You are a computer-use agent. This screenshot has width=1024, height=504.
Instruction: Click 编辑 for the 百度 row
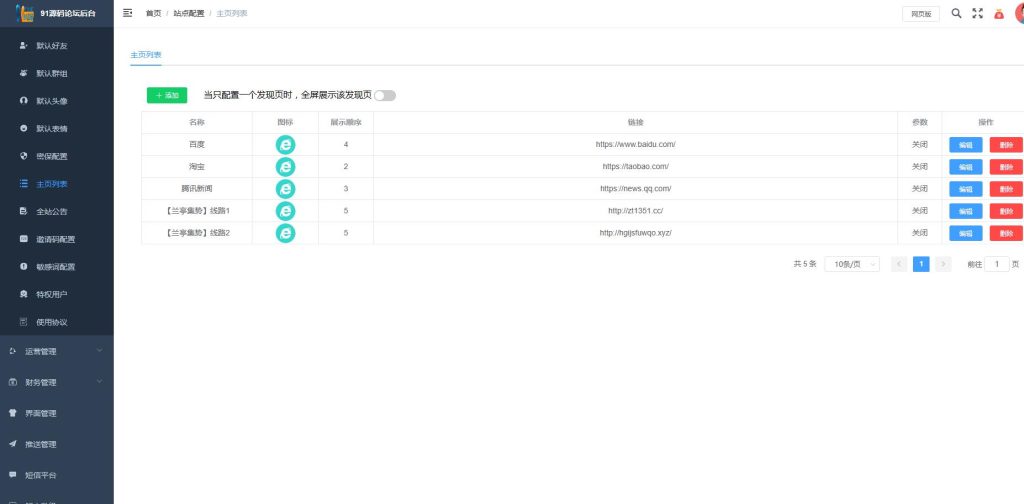point(965,145)
